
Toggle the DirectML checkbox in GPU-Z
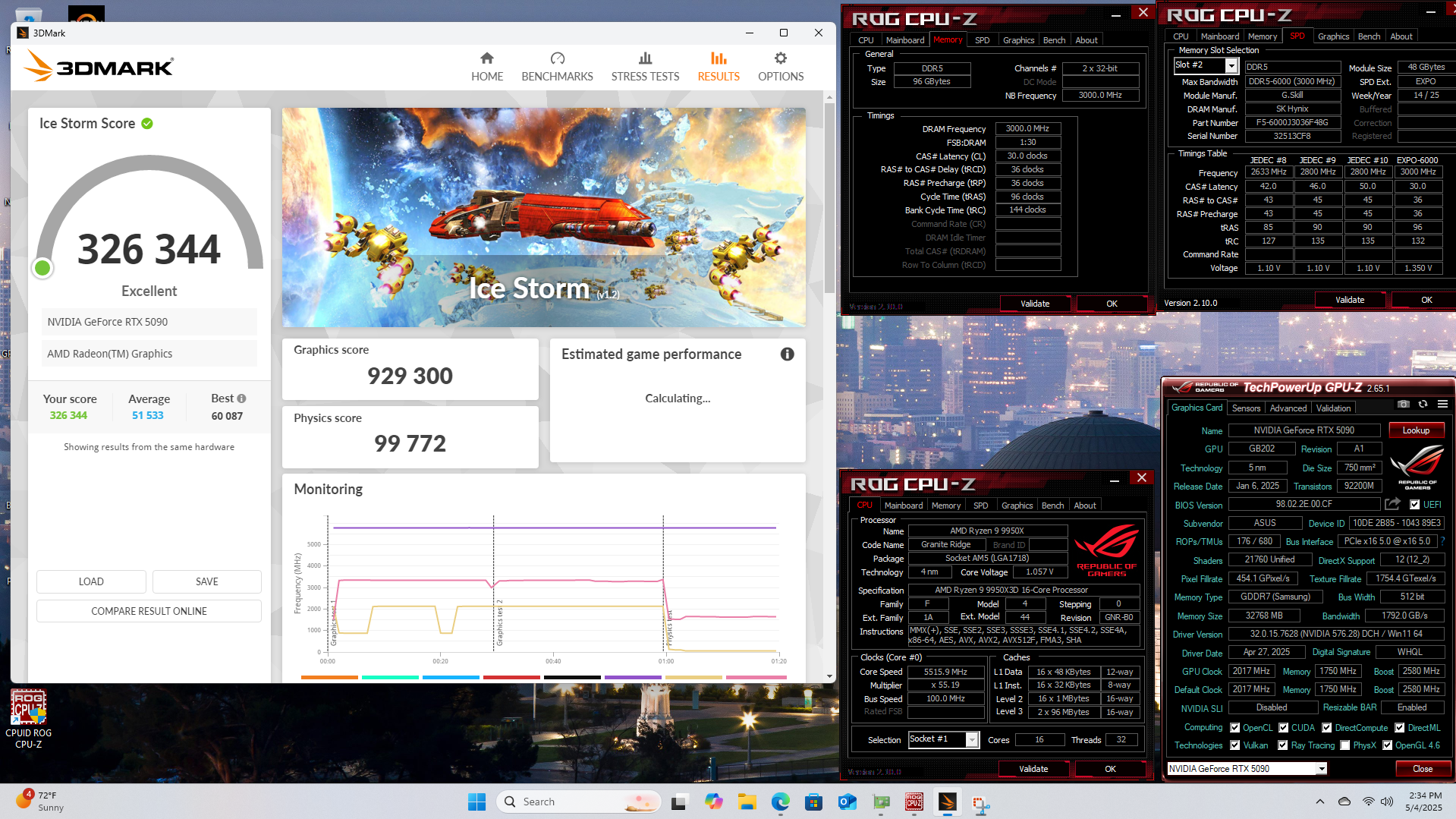tap(1399, 728)
